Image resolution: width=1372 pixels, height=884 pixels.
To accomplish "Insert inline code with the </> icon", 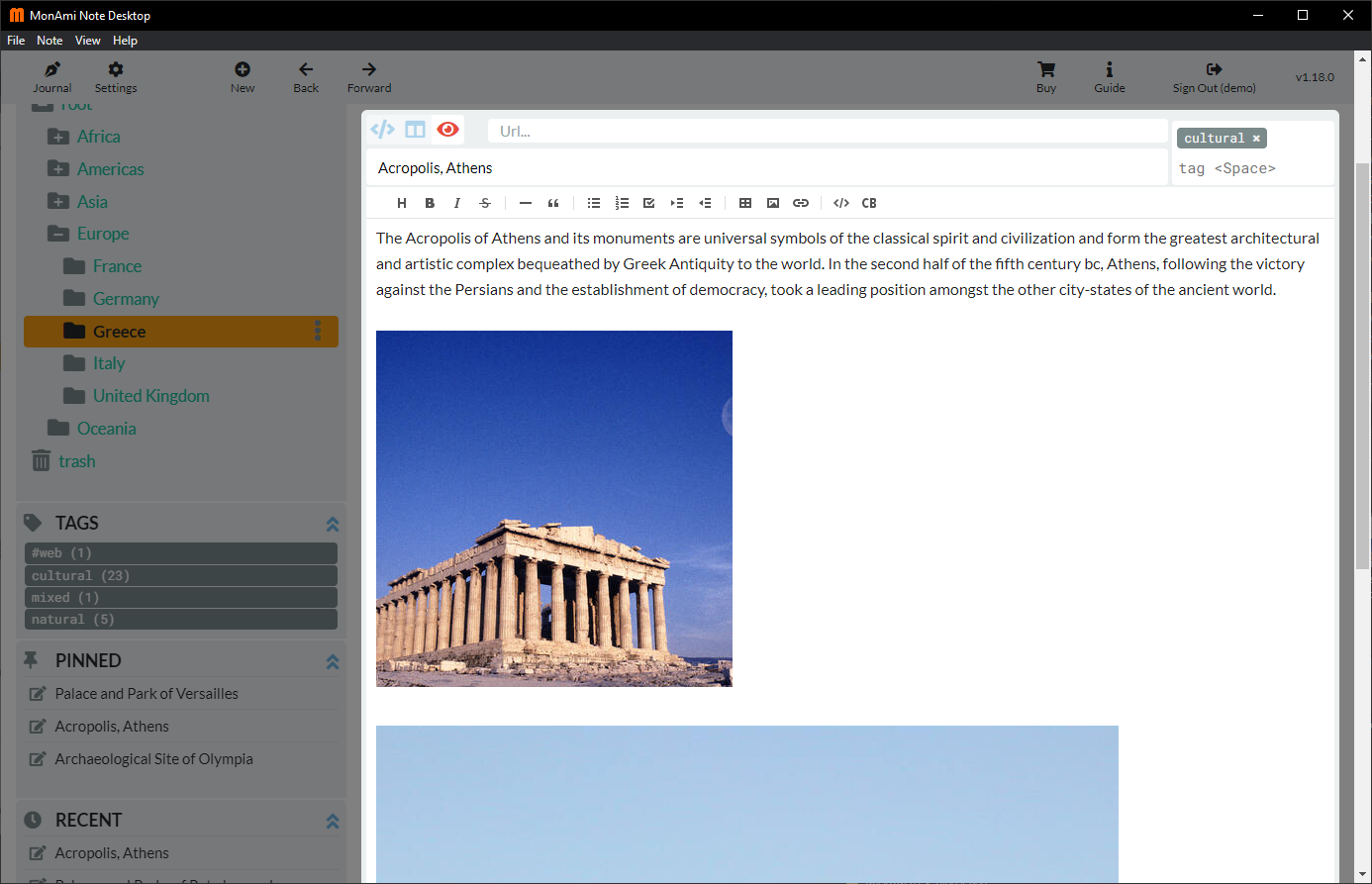I will [841, 203].
